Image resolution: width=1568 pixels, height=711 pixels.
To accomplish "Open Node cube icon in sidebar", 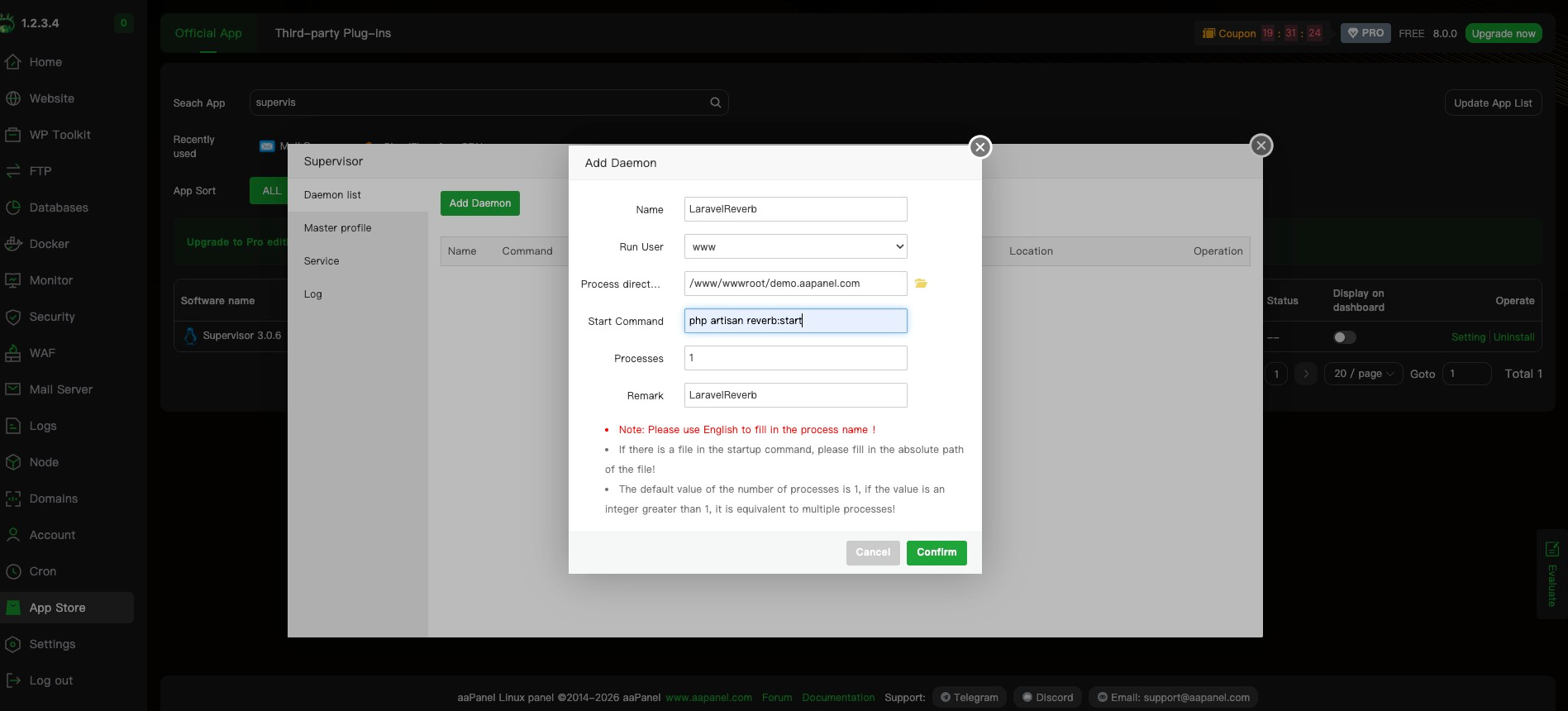I will point(13,462).
